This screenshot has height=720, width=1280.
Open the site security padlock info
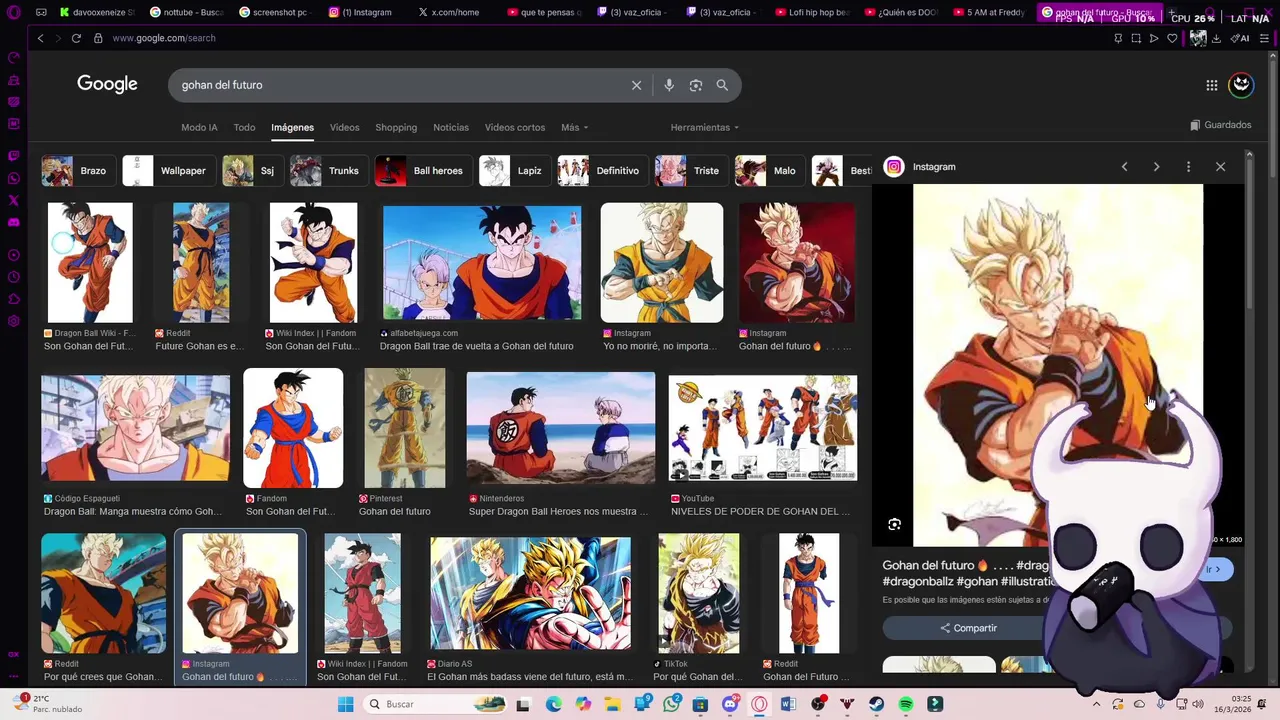tap(98, 38)
